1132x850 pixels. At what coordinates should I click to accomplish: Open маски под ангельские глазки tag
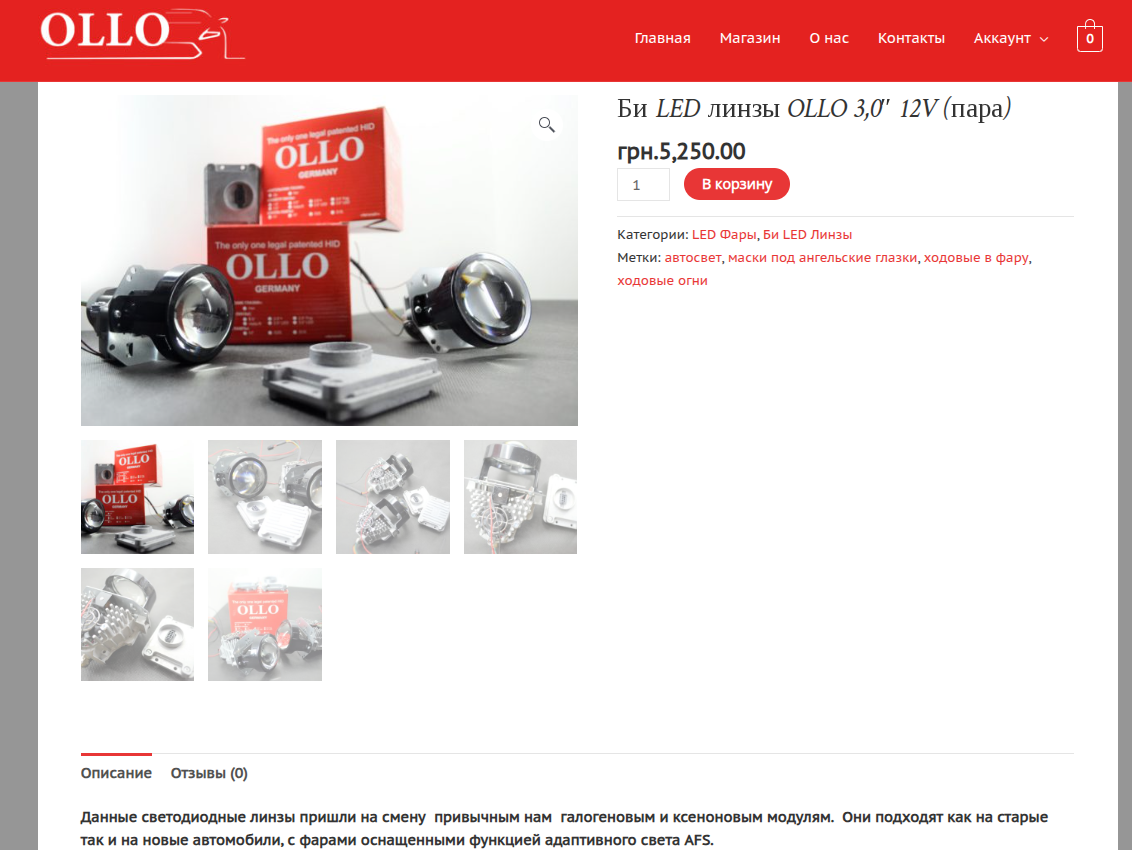tap(822, 258)
